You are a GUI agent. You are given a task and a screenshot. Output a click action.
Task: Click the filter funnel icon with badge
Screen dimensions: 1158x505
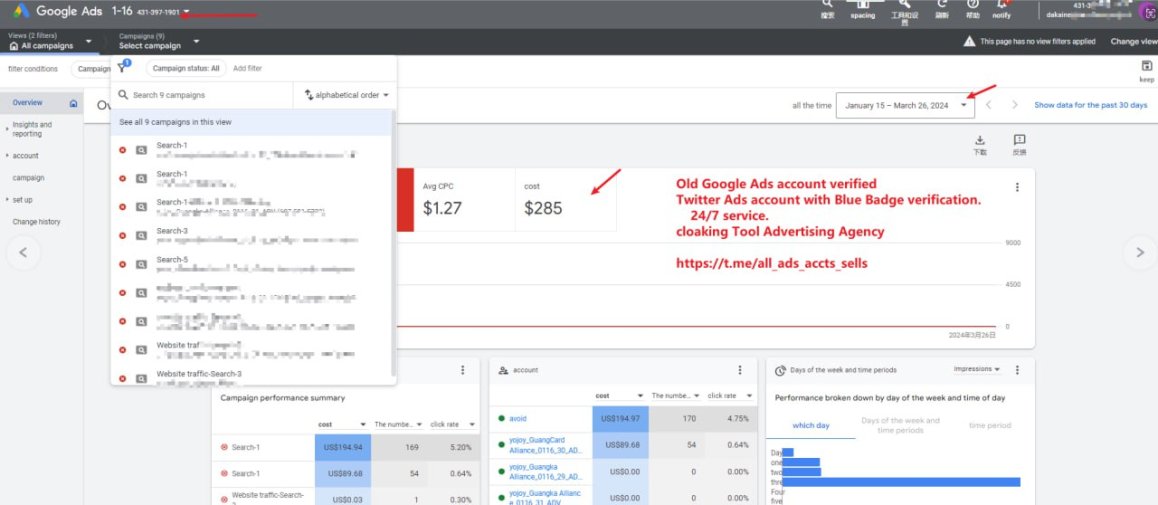[x=123, y=68]
